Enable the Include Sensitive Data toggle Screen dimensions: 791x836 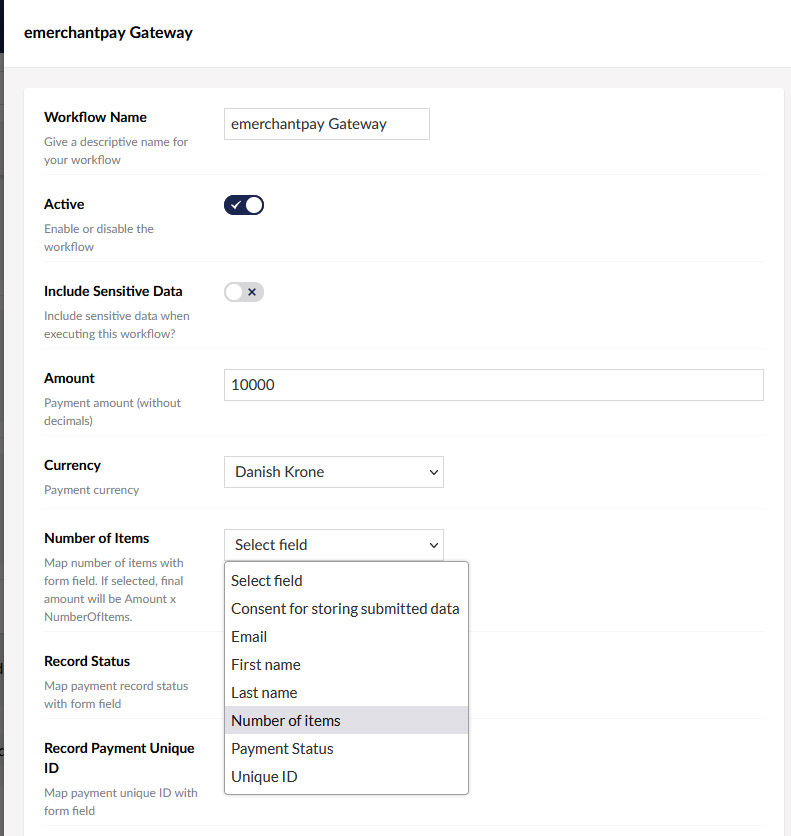[244, 292]
